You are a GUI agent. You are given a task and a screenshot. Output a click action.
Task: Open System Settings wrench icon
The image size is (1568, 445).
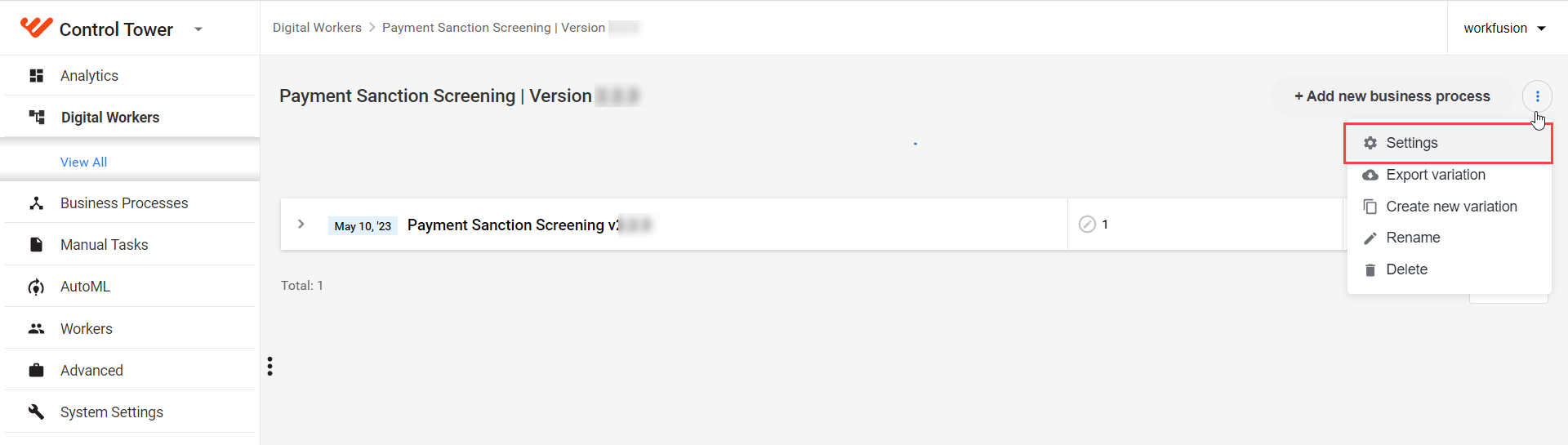(x=36, y=412)
